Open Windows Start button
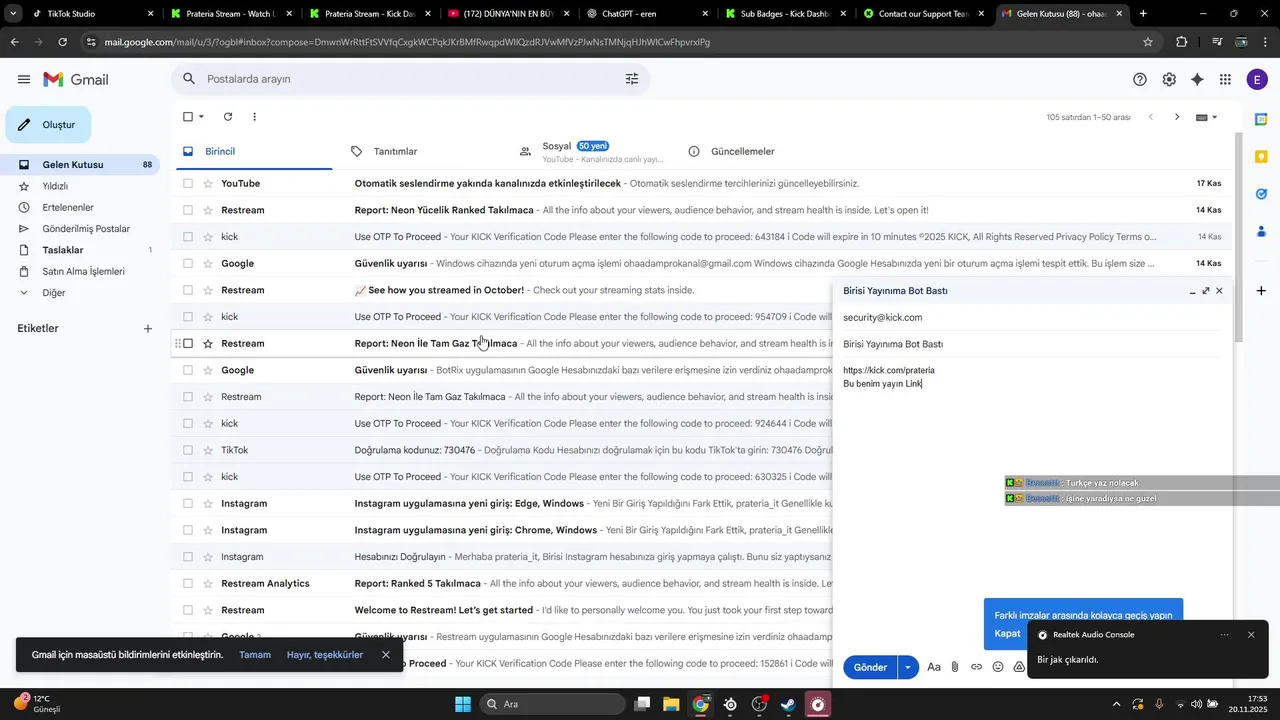The width and height of the screenshot is (1280, 720). pos(463,704)
